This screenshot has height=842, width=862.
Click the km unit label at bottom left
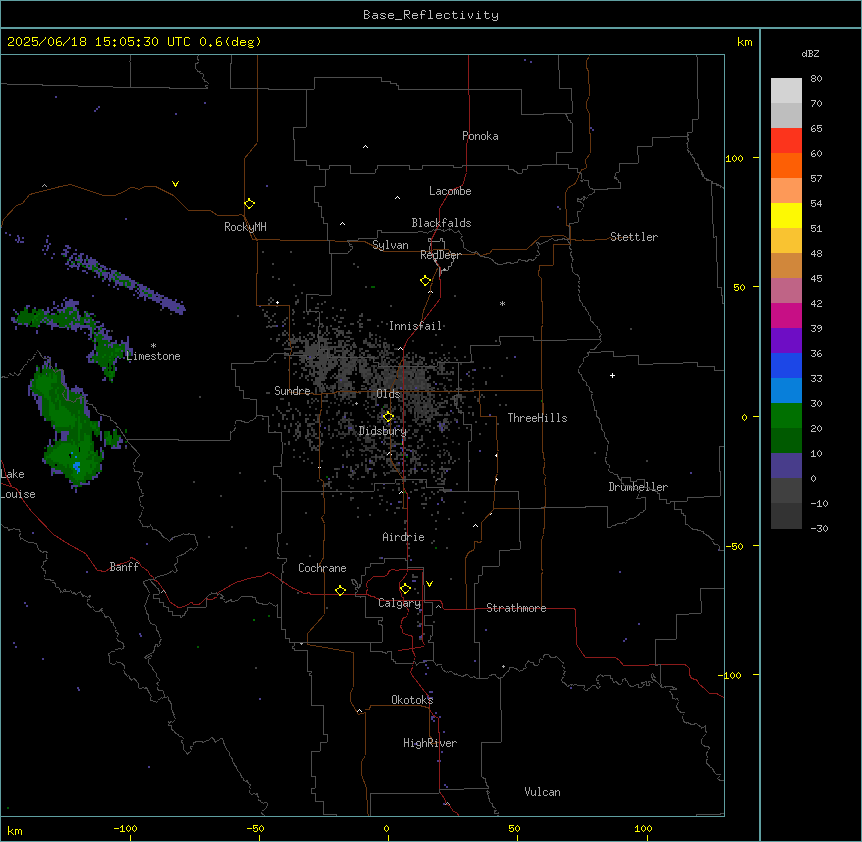pos(15,830)
